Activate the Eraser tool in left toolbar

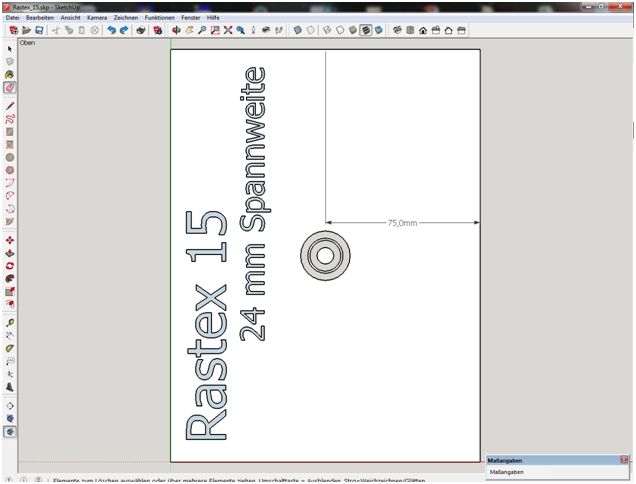[x=10, y=87]
